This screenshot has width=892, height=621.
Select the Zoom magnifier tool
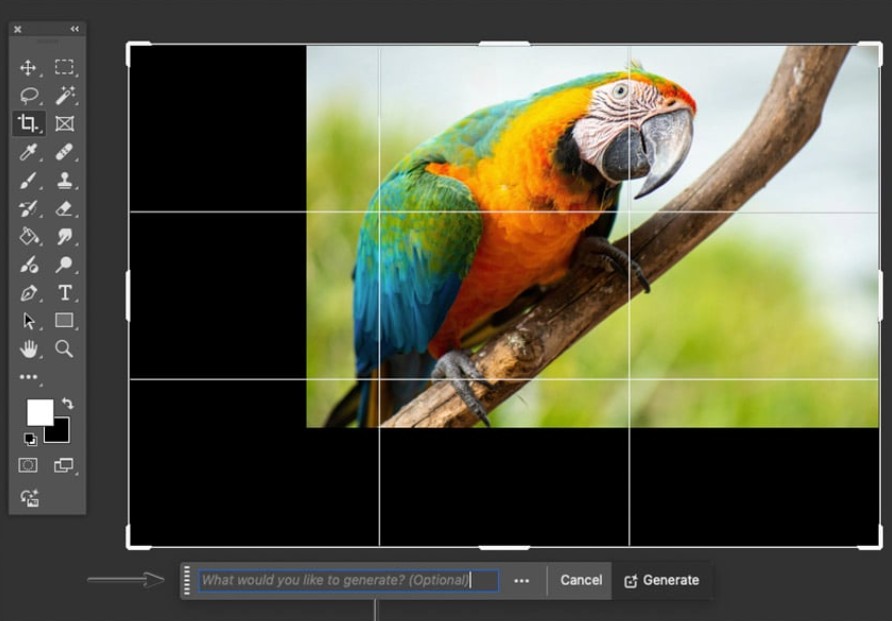click(64, 349)
